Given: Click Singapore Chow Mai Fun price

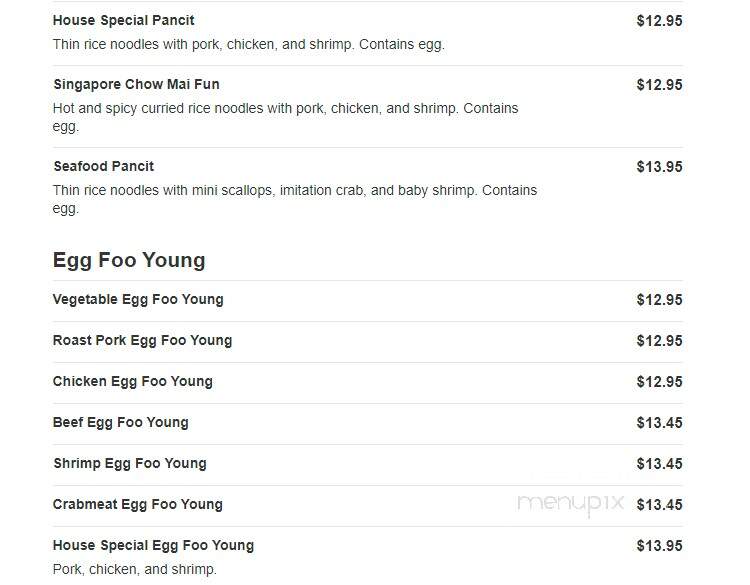Looking at the screenshot, I should 659,85.
